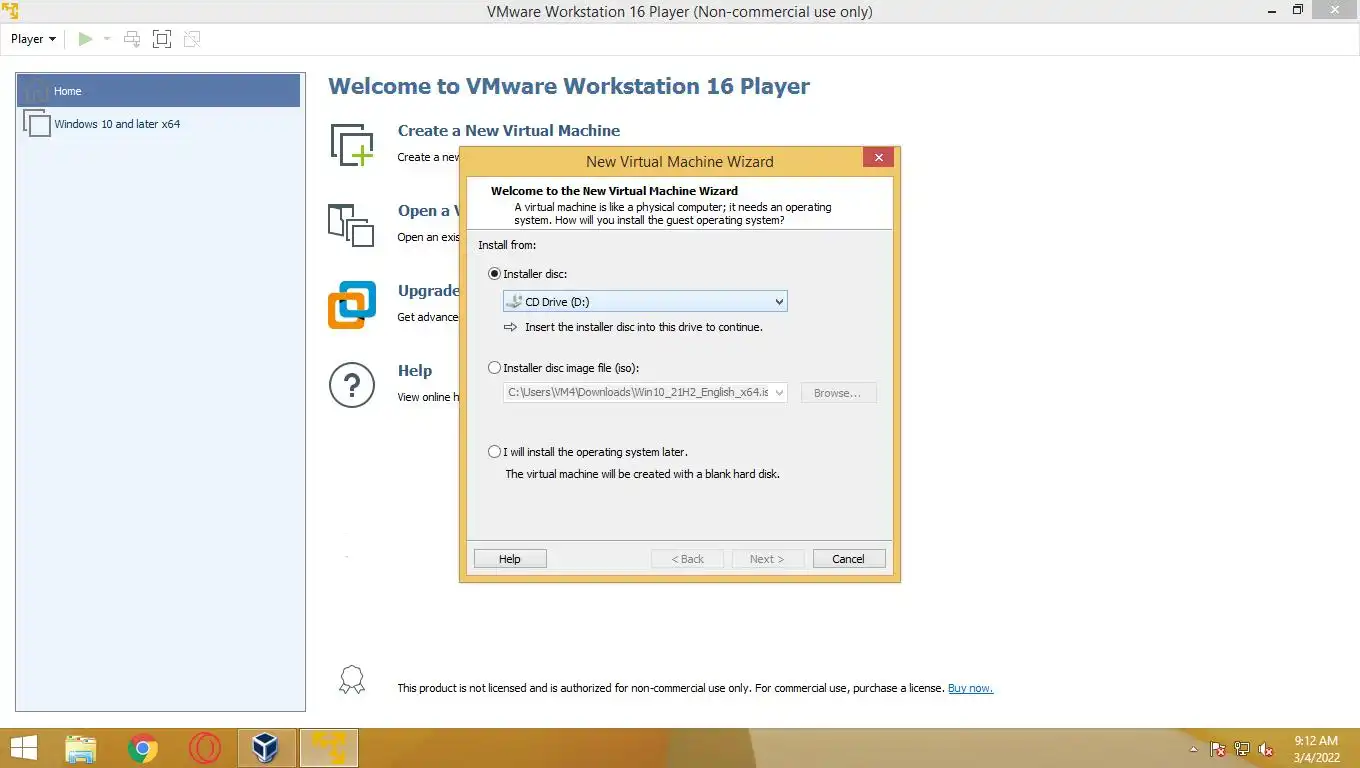1360x768 pixels.
Task: Launch Opera browser from the taskbar
Action: pyautogui.click(x=204, y=748)
